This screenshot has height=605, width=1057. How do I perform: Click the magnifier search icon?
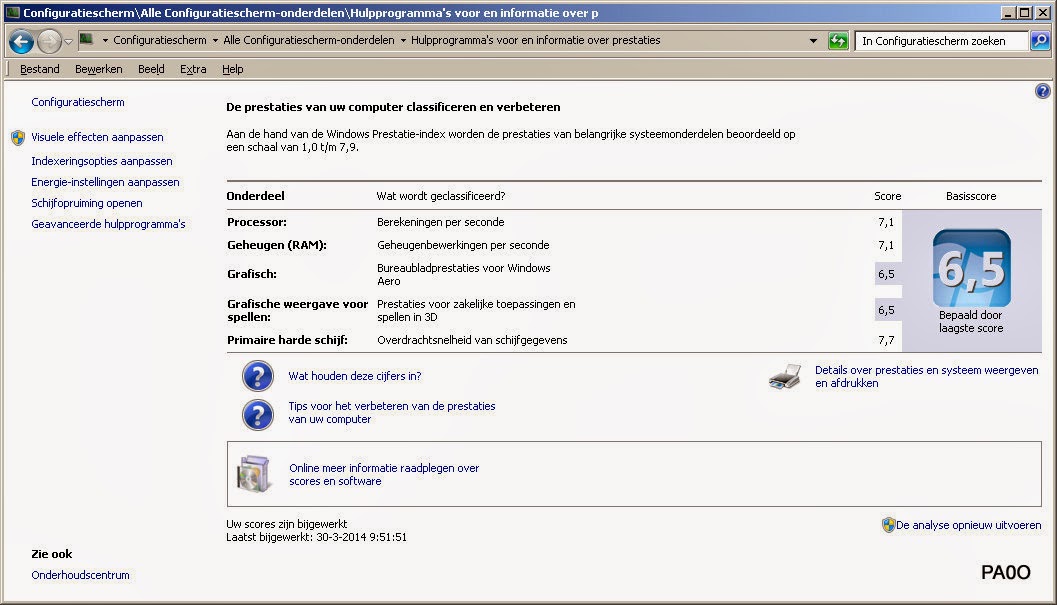(x=1040, y=40)
